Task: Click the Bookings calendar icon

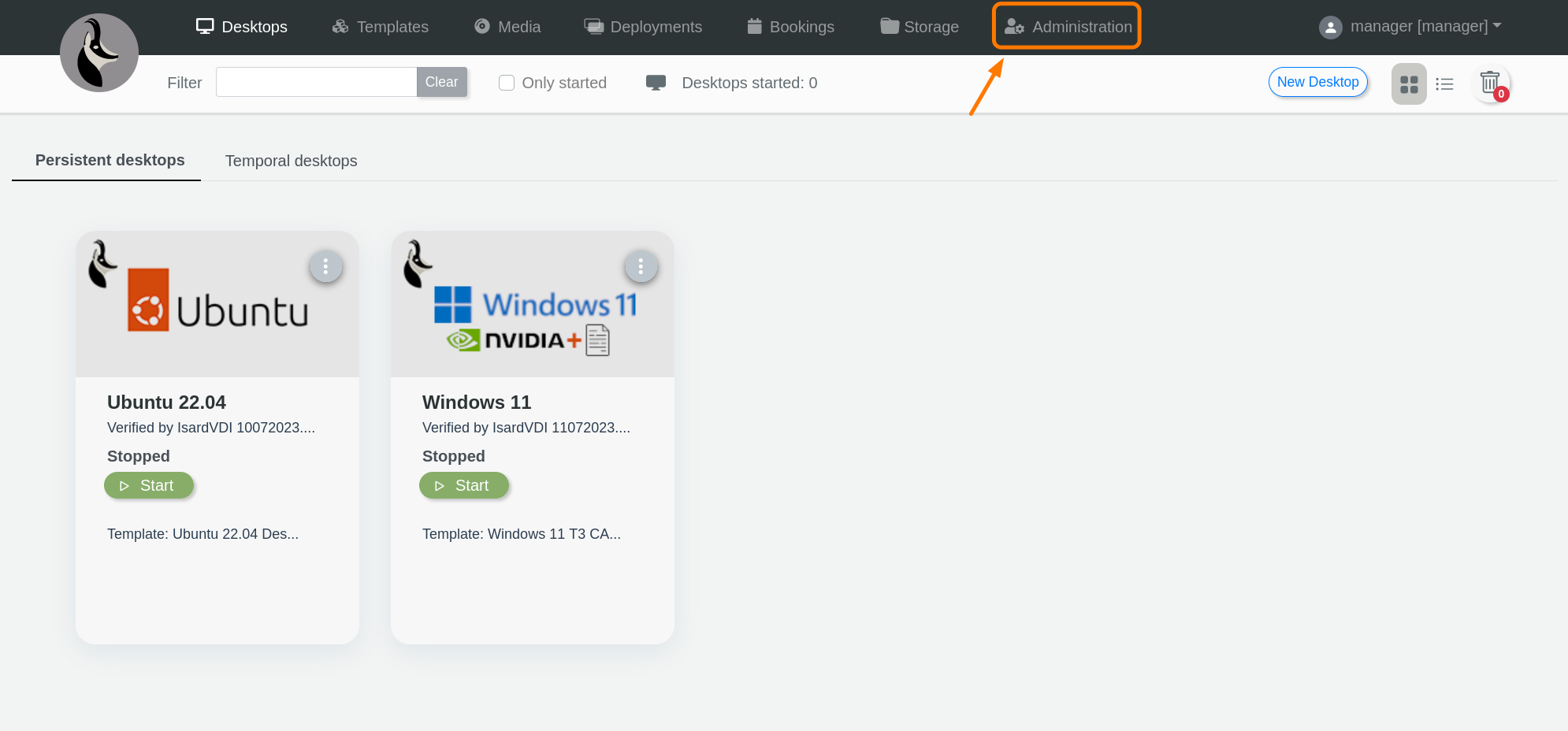Action: 754,26
